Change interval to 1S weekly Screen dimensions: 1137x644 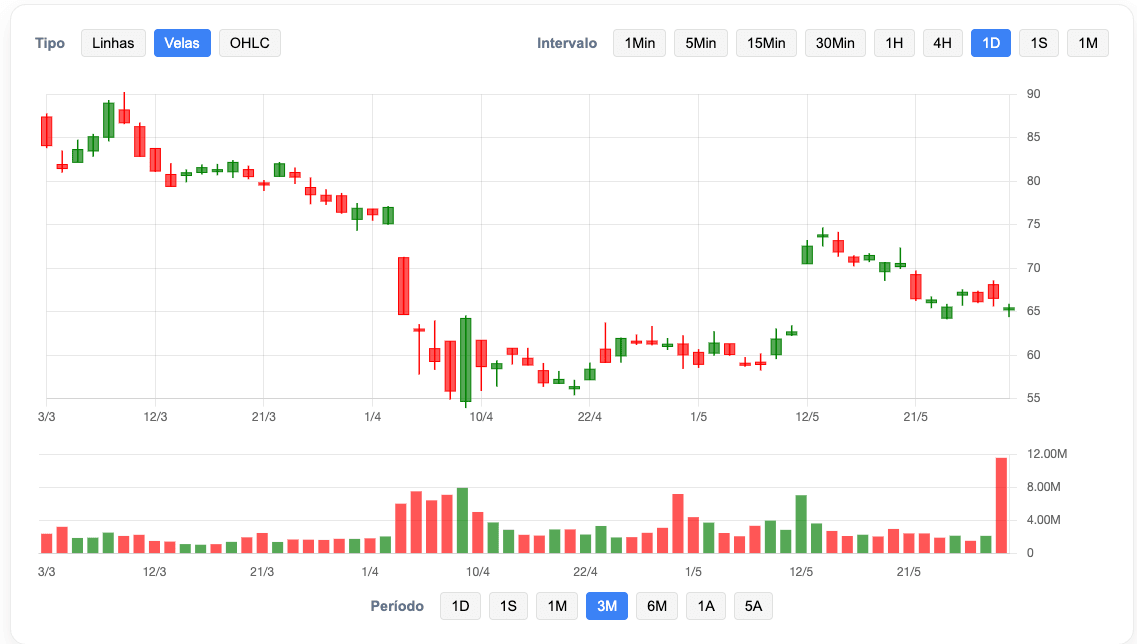coord(1039,43)
